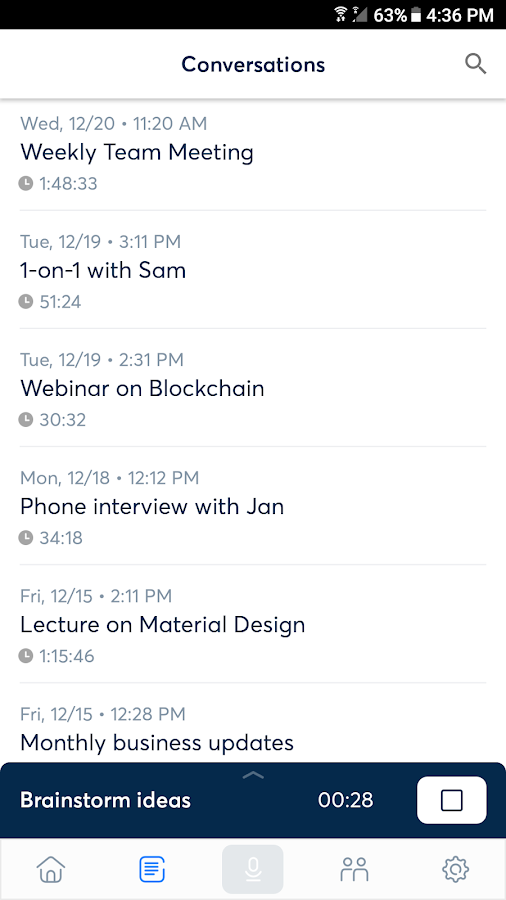The height and width of the screenshot is (900, 506).
Task: Tap the microphone record icon
Action: (x=252, y=869)
